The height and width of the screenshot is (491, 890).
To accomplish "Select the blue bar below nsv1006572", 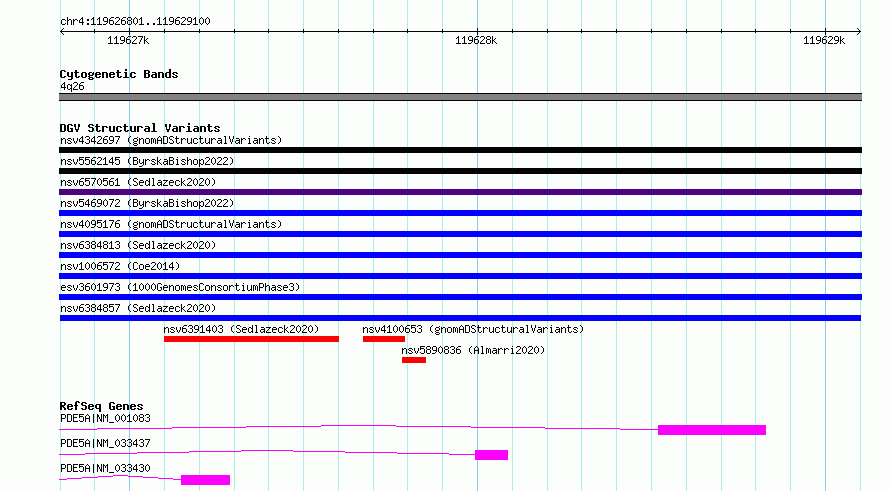I will coord(460,276).
